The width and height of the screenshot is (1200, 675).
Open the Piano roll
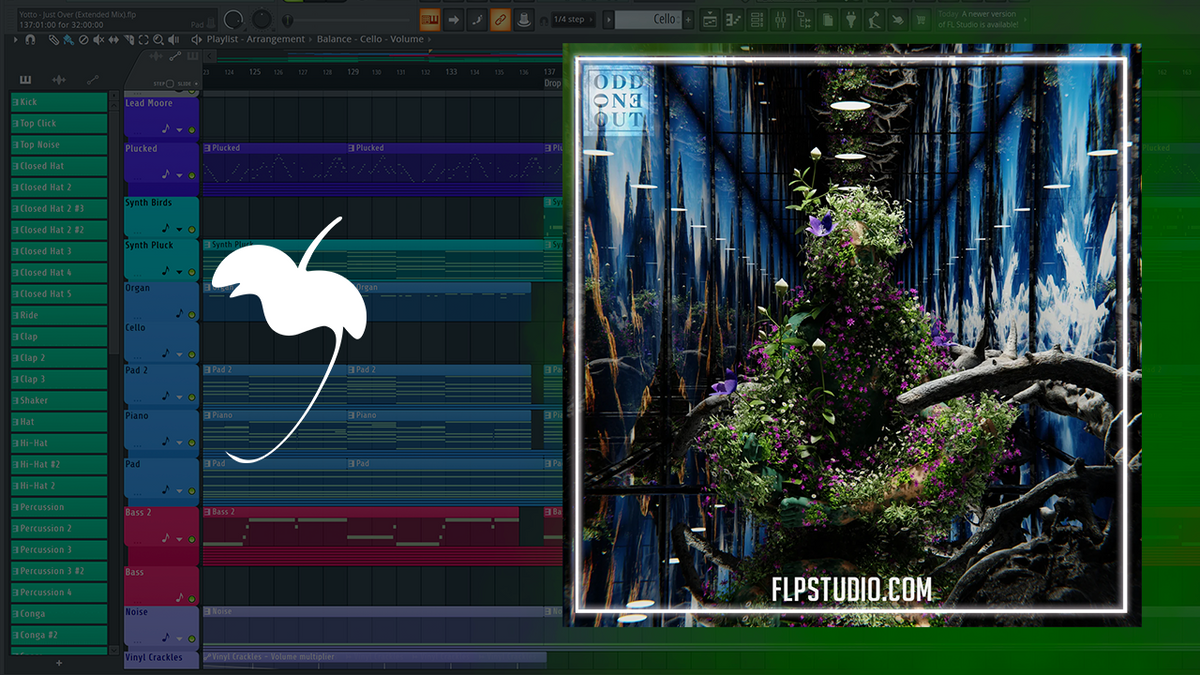pyautogui.click(x=733, y=21)
